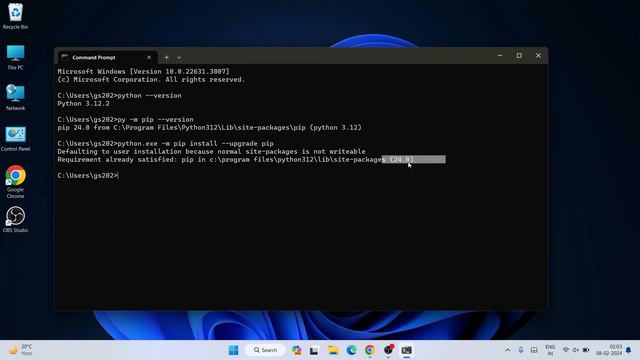Image resolution: width=640 pixels, height=360 pixels.
Task: Open Copilot from the taskbar
Action: [296, 350]
